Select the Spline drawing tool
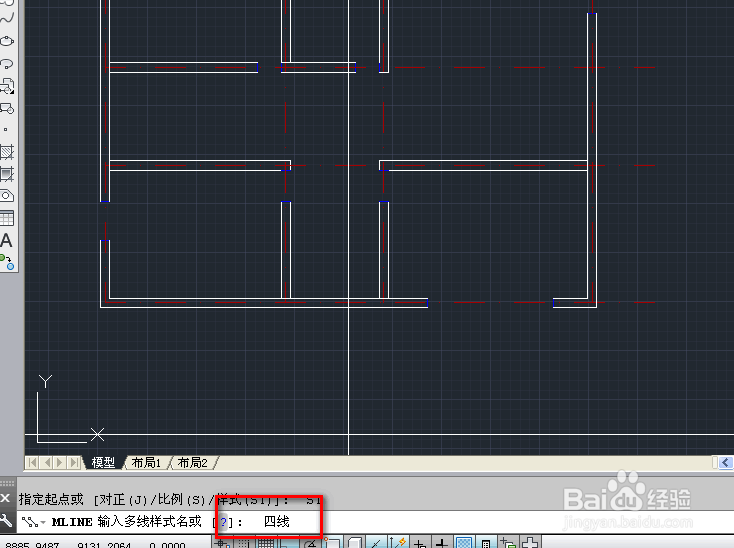Screen dimensions: 734x548 [x=7, y=19]
